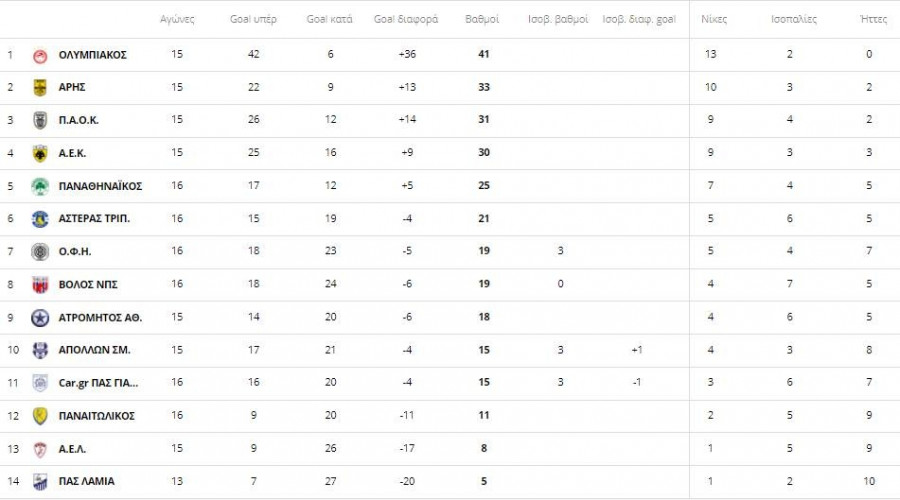Click the Goal διαφορά column header
900x500 pixels.
[407, 19]
